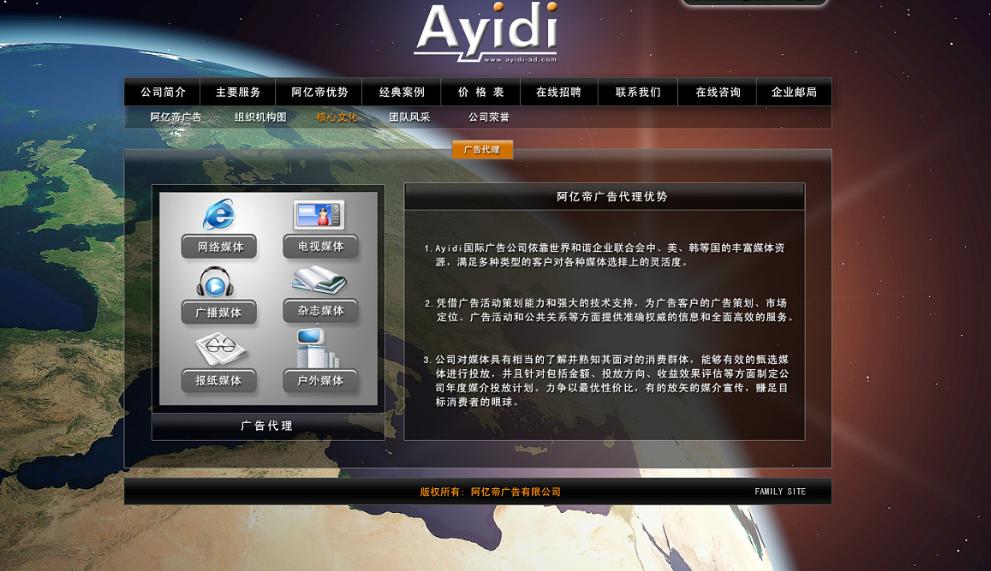
Task: Go to 经典案例 menu item
Action: click(401, 92)
